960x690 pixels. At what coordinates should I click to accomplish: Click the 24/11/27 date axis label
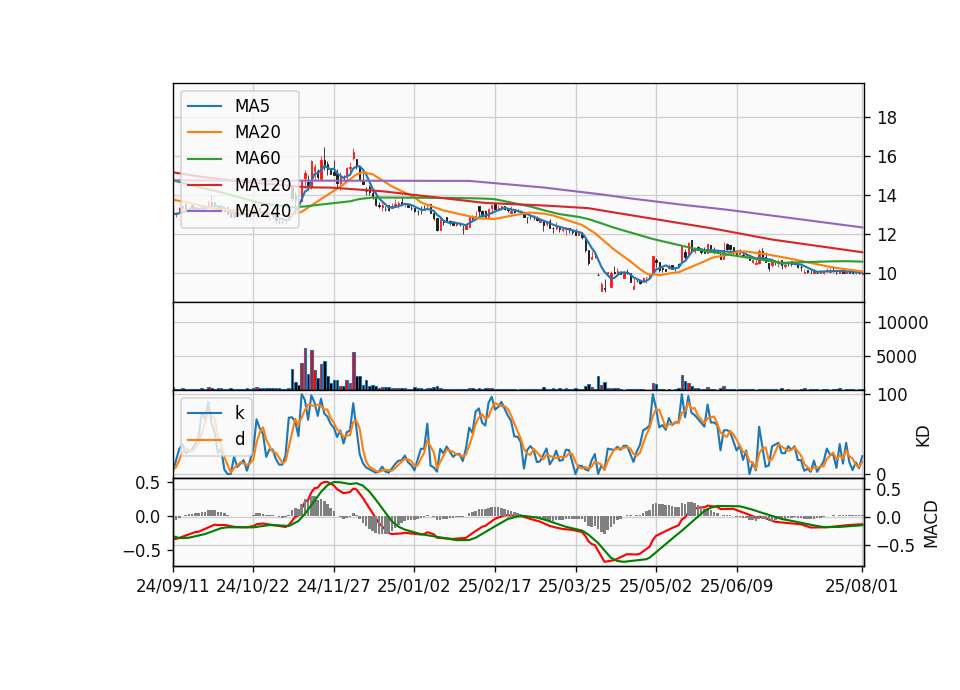tap(334, 586)
